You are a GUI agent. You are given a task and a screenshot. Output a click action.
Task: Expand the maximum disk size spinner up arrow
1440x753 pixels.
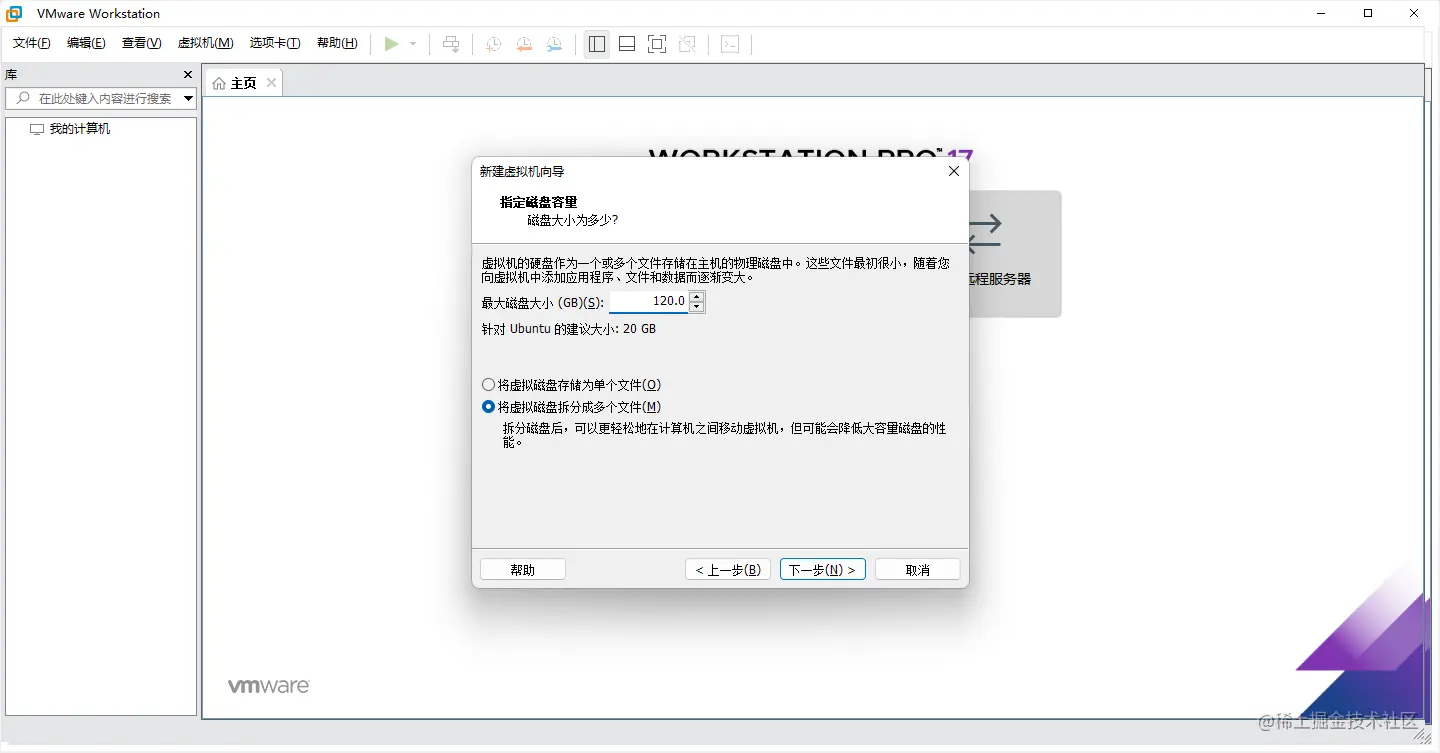tap(696, 296)
